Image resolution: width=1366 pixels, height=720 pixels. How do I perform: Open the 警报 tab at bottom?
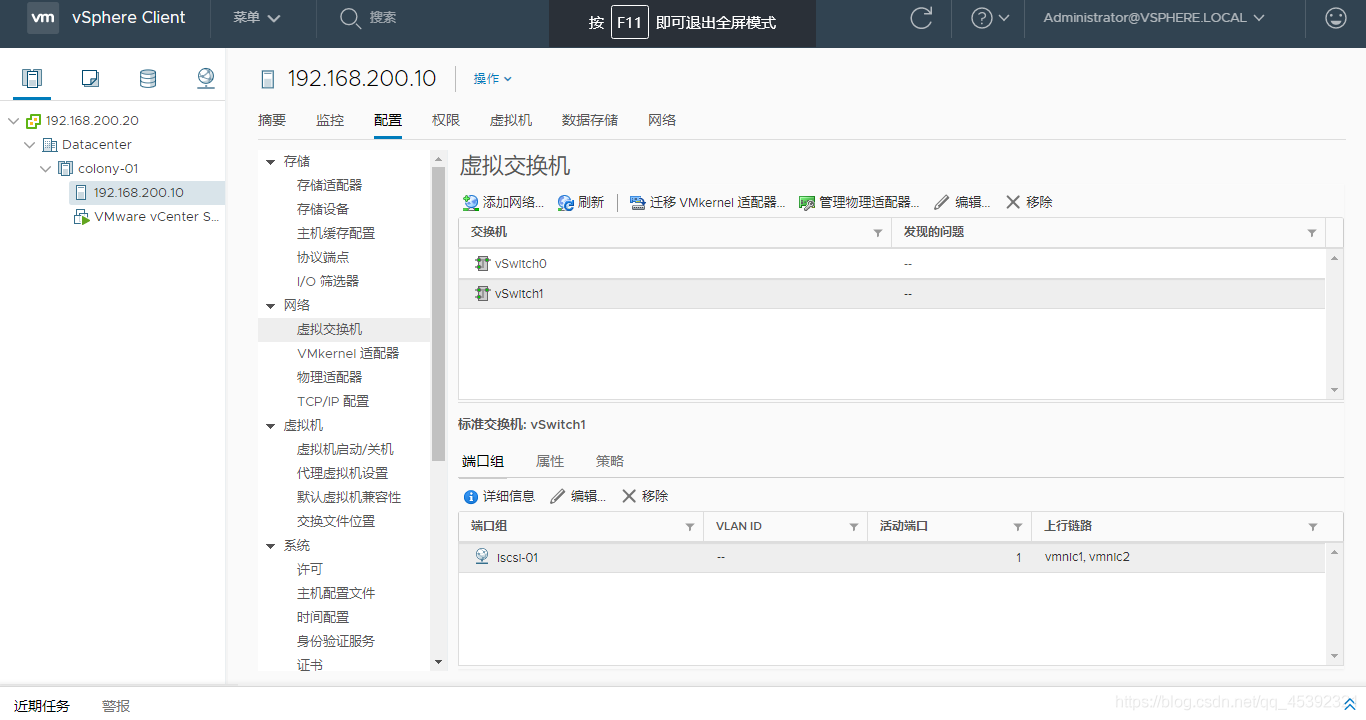click(x=116, y=706)
